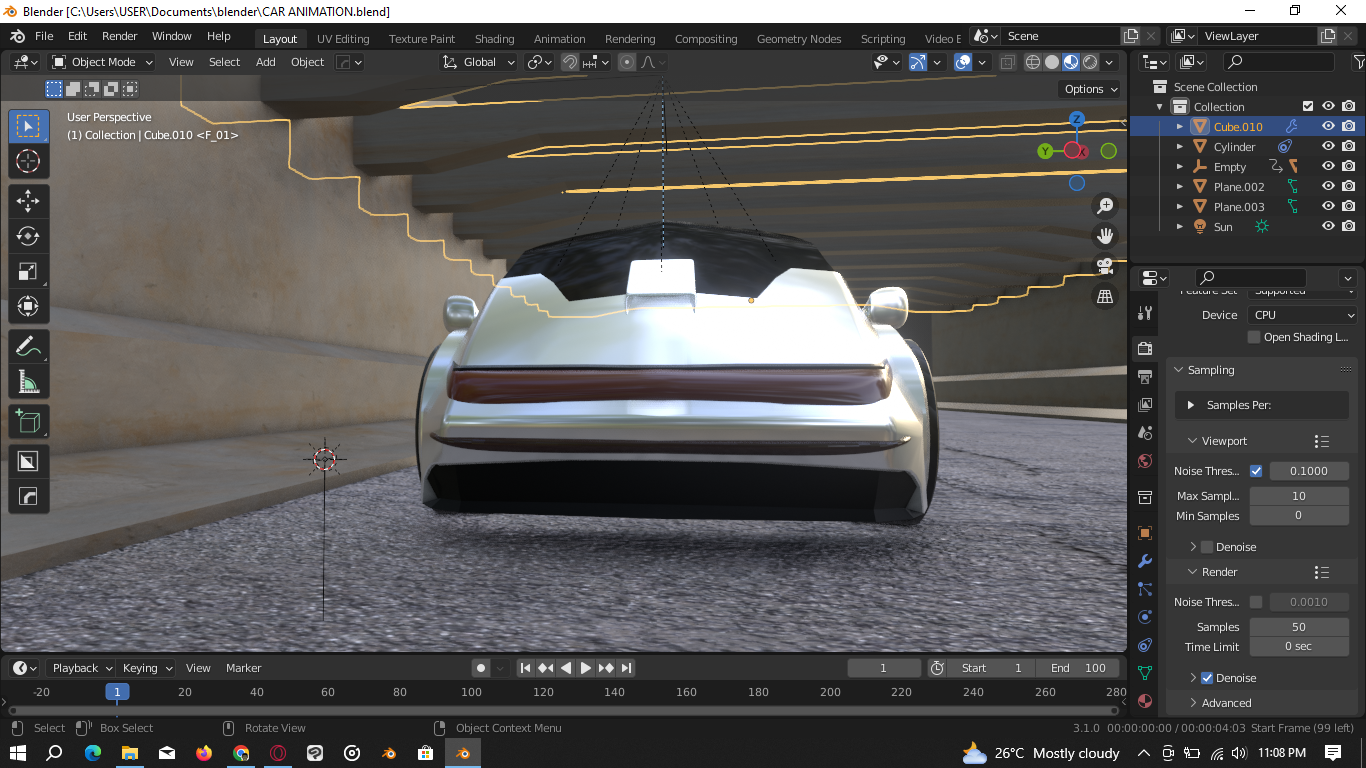1366x768 pixels.
Task: Select solid viewport shading mode
Action: point(1052,62)
